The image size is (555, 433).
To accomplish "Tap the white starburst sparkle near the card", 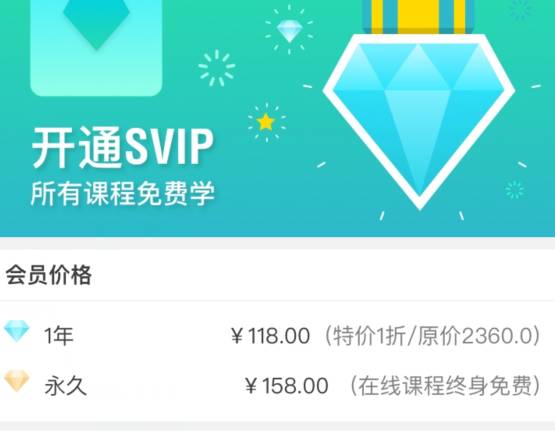I will coord(217,68).
